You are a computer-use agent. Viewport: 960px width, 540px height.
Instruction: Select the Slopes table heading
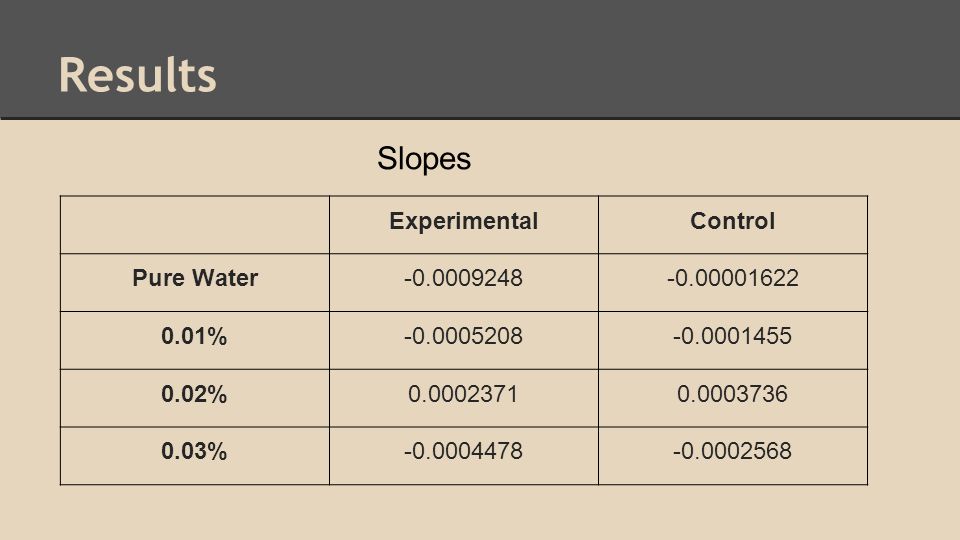click(x=424, y=159)
